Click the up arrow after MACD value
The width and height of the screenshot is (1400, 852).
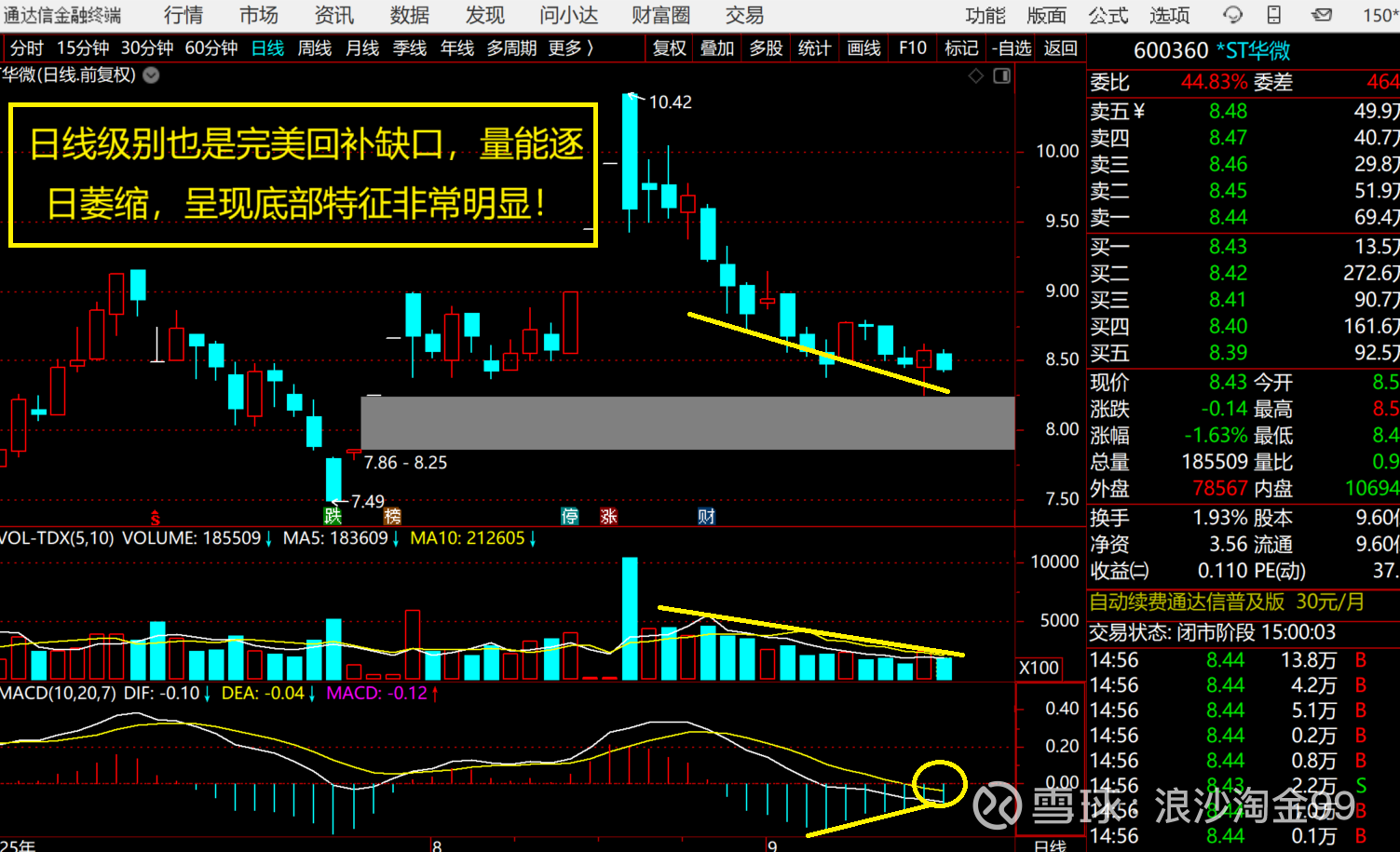(435, 694)
